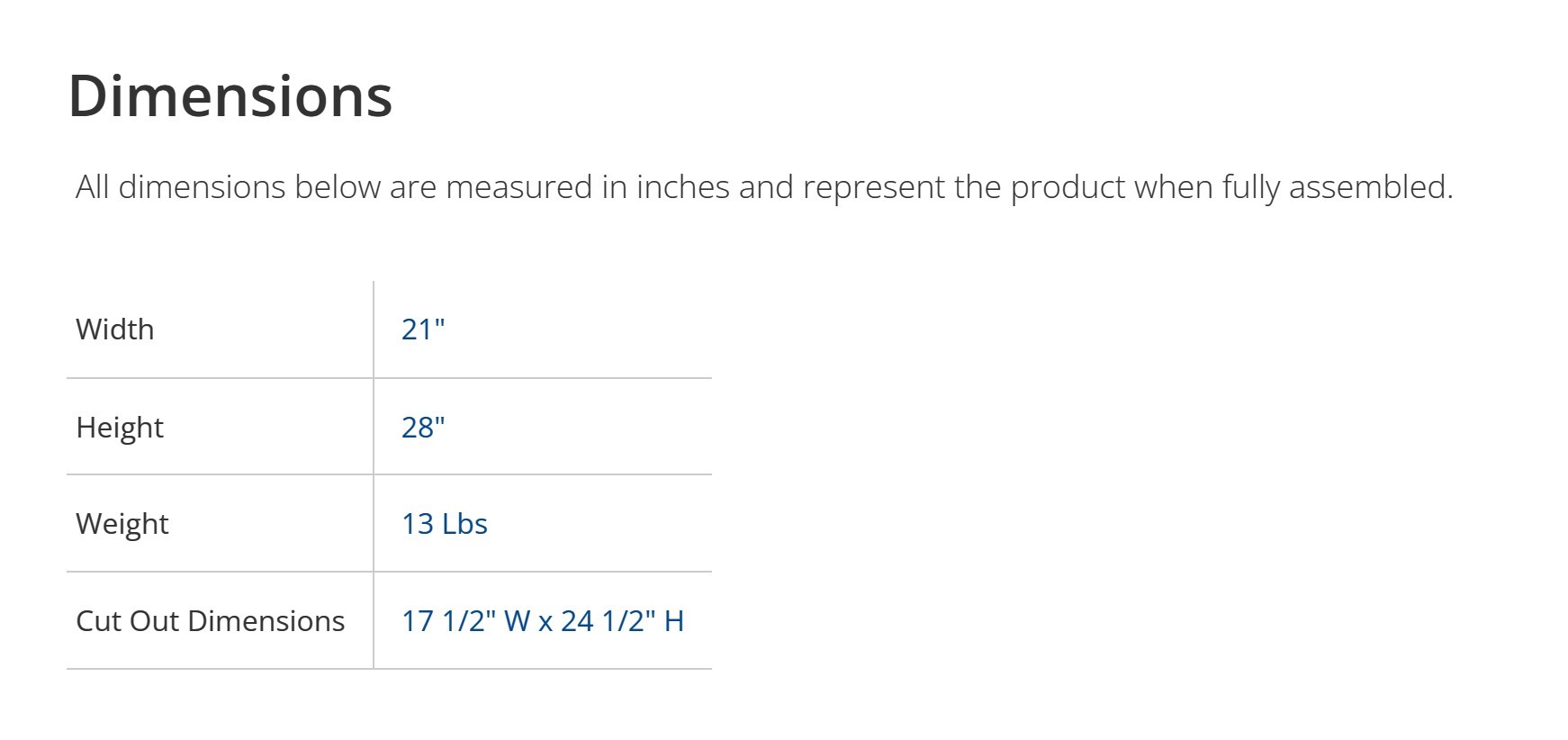Click the word "below" in the description
This screenshot has width=1568, height=740.
click(x=334, y=187)
